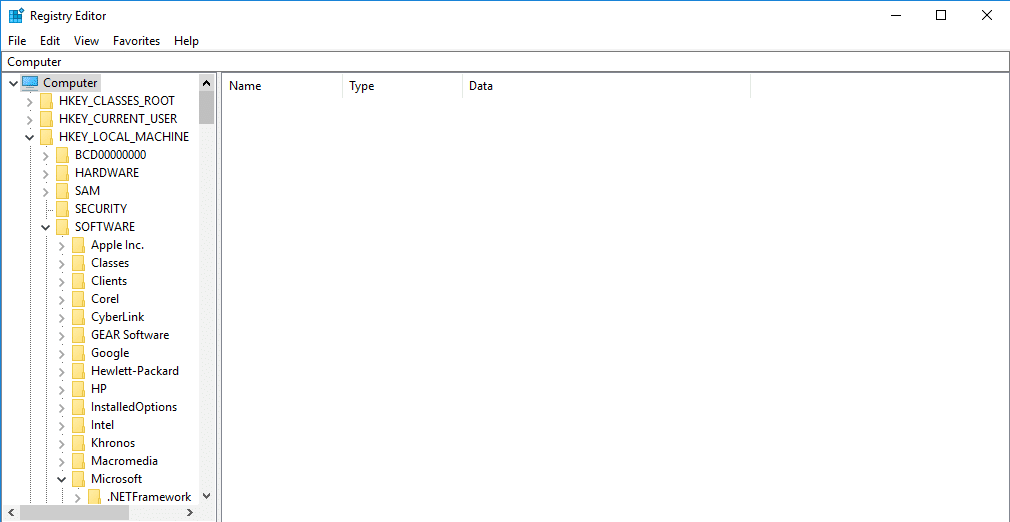Click the Macromedia folder icon

79,462
